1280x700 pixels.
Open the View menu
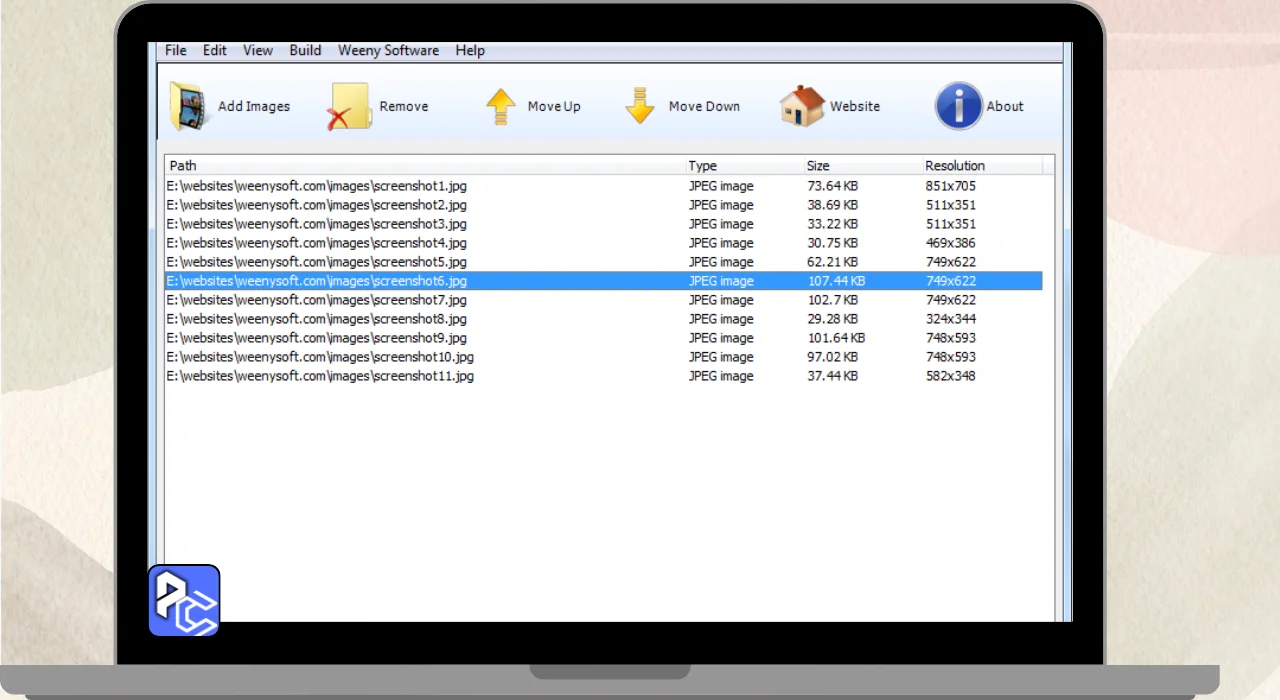pos(258,50)
